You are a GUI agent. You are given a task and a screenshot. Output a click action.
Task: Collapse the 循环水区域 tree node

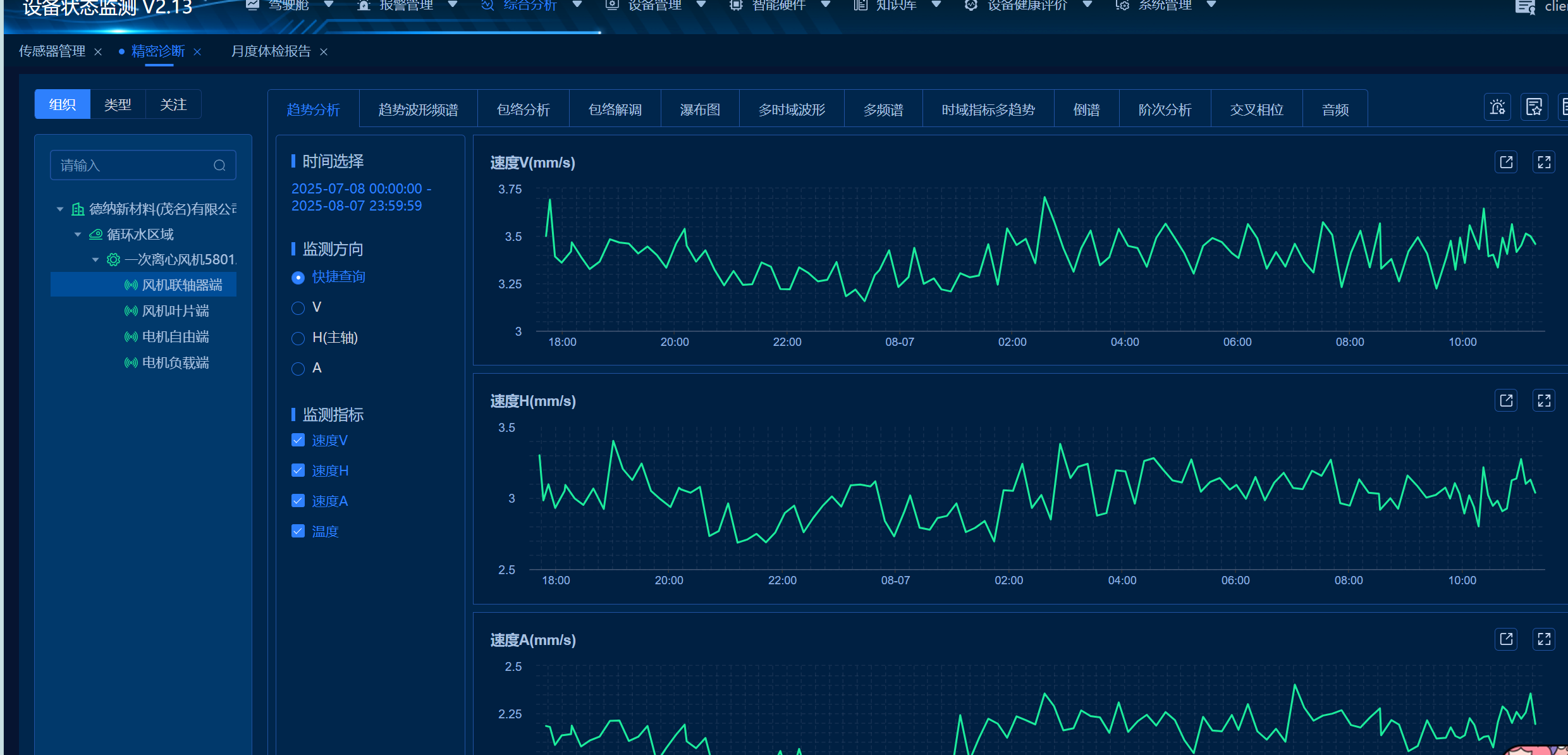click(78, 235)
